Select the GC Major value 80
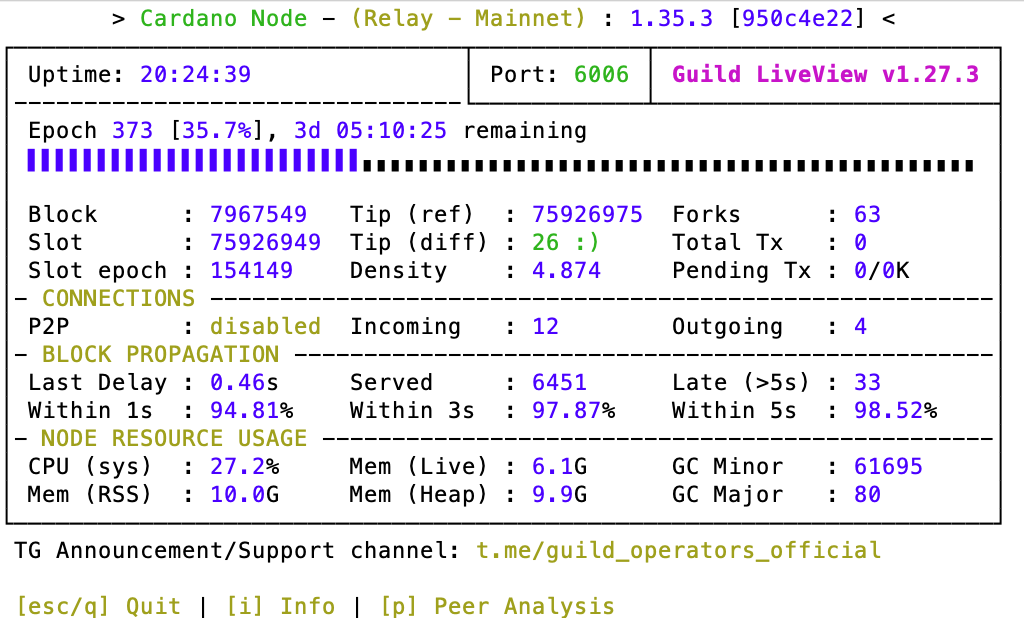Screen dimensions: 1024x618 [867, 494]
